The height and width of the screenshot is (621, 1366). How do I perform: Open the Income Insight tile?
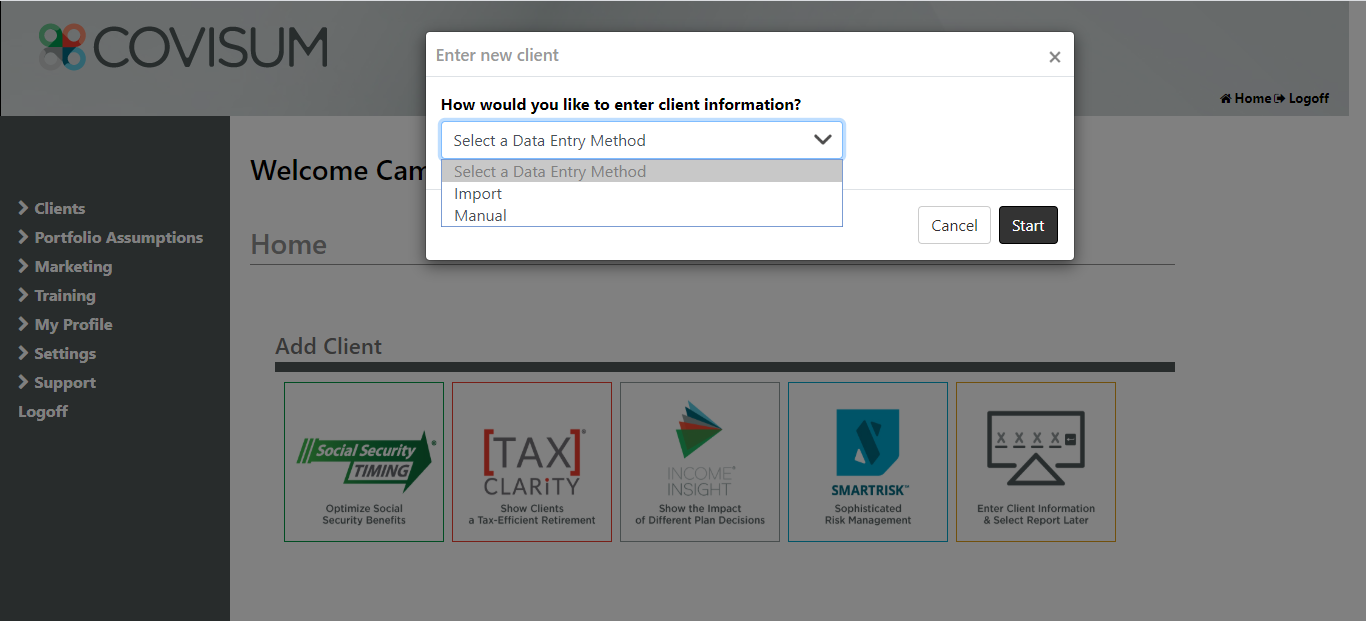point(700,462)
